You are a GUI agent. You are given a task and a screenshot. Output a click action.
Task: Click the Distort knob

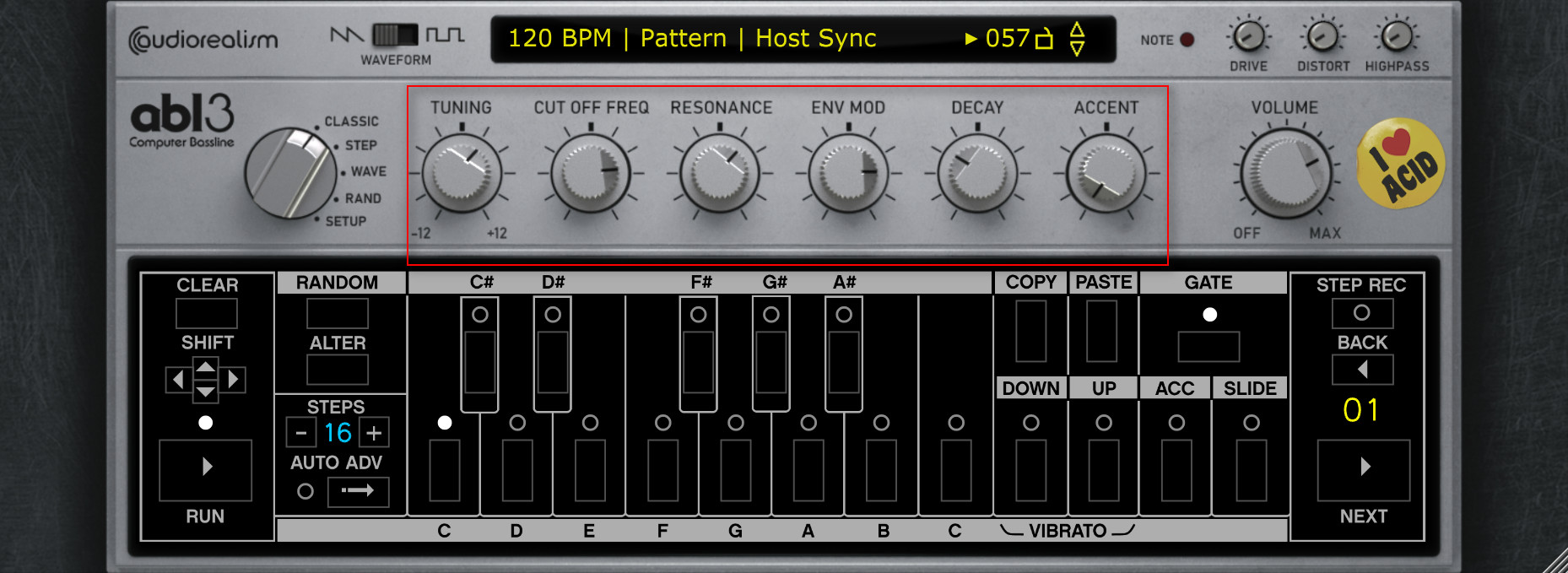click(1322, 36)
